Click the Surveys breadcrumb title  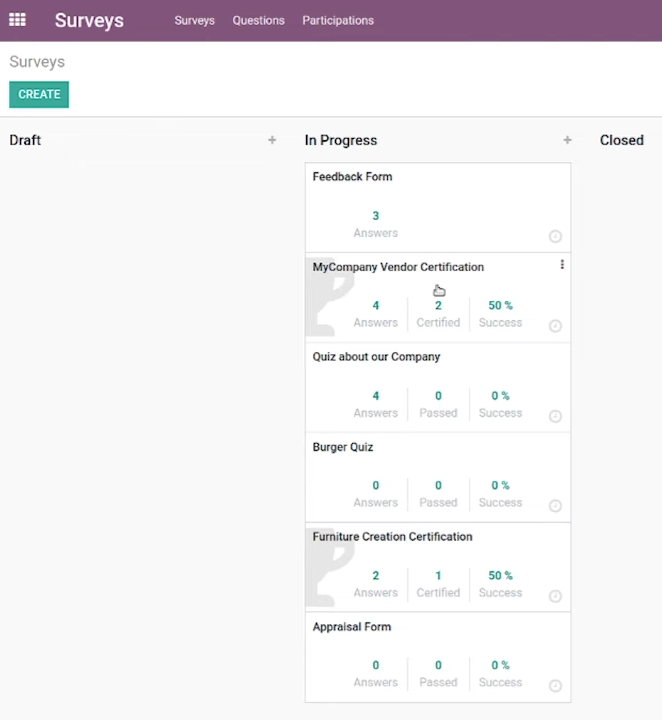37,62
